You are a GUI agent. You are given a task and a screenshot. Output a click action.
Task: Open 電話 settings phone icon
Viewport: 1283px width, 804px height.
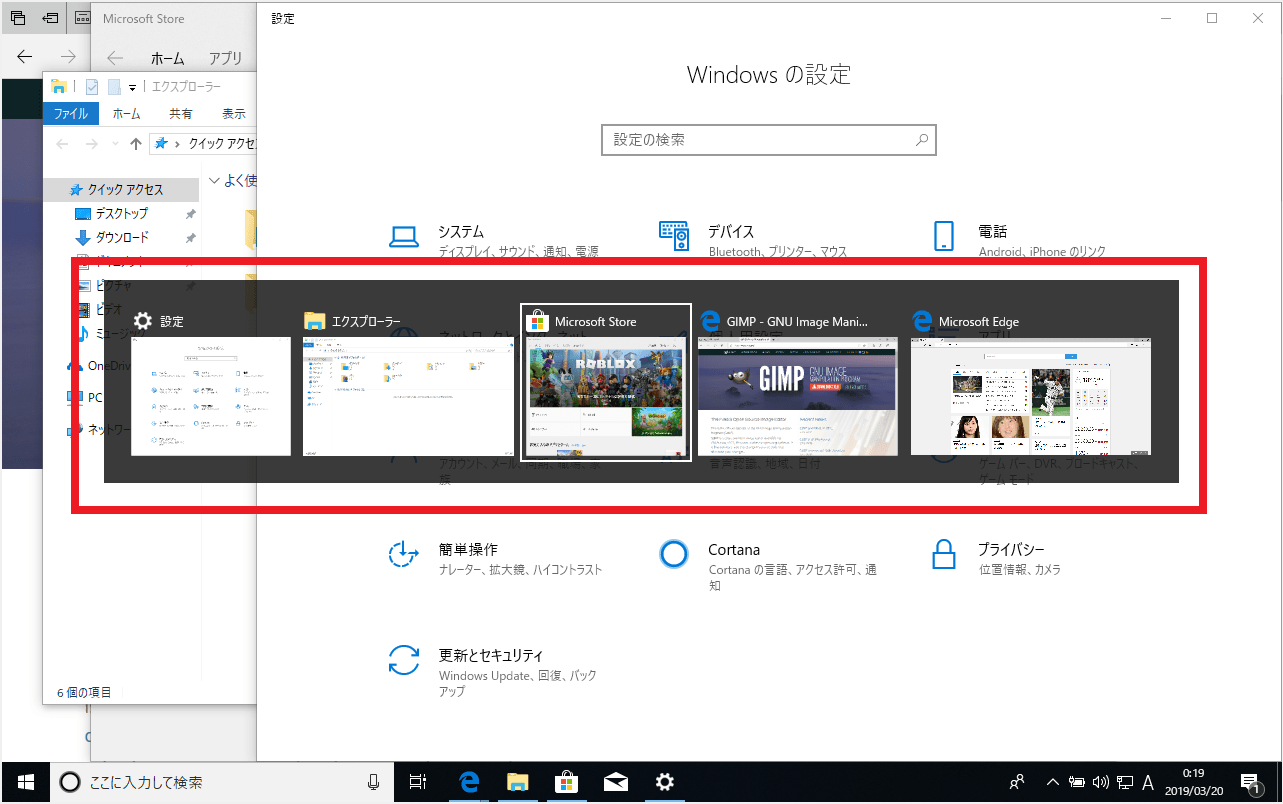[x=943, y=236]
